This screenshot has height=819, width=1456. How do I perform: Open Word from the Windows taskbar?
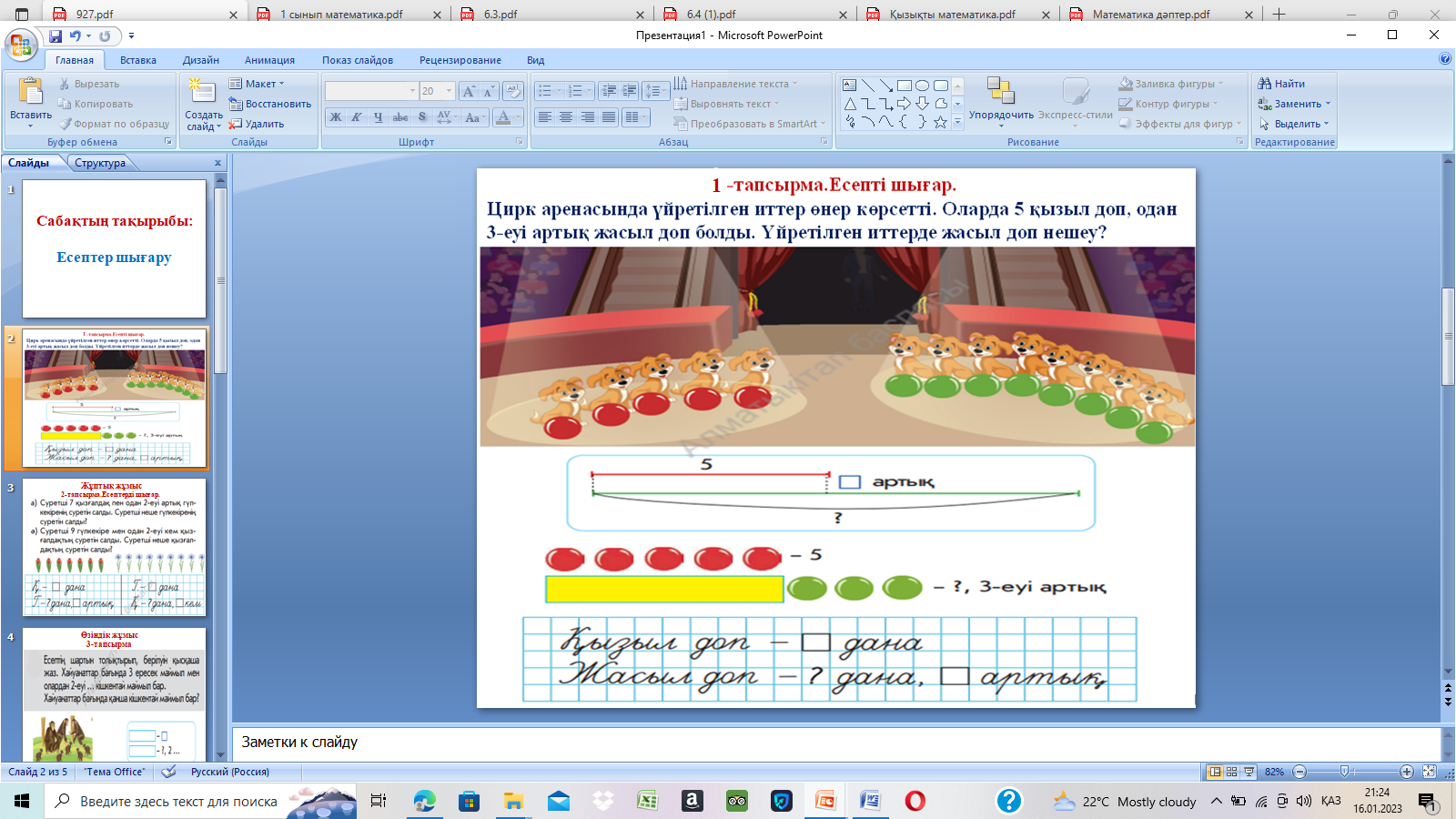coord(871,801)
